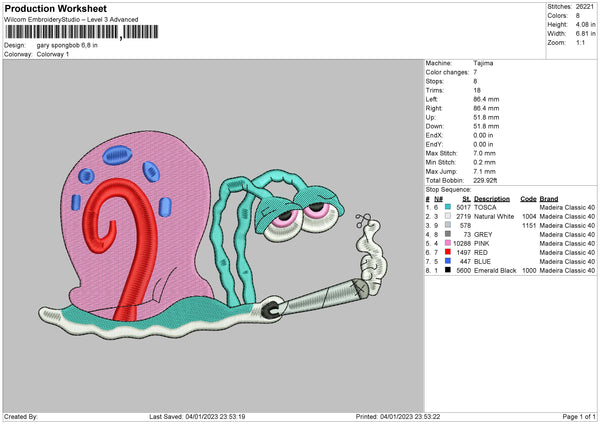Click the Description column header

click(x=492, y=199)
